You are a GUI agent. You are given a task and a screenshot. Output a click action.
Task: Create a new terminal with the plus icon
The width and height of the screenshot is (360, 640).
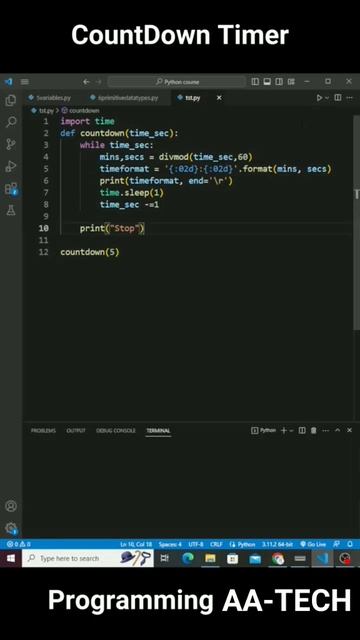(283, 430)
